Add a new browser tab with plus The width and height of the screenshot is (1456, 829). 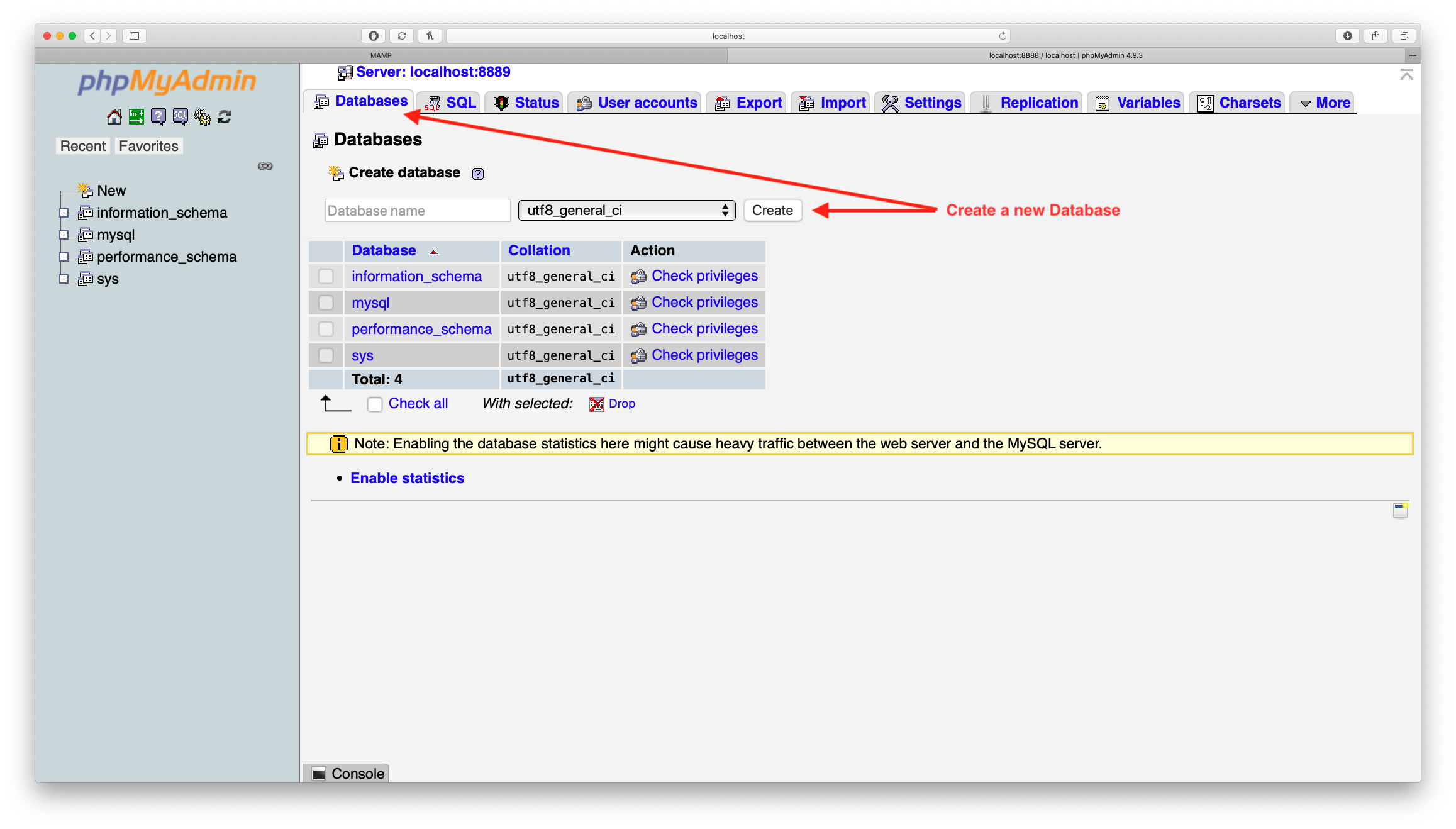tap(1412, 55)
